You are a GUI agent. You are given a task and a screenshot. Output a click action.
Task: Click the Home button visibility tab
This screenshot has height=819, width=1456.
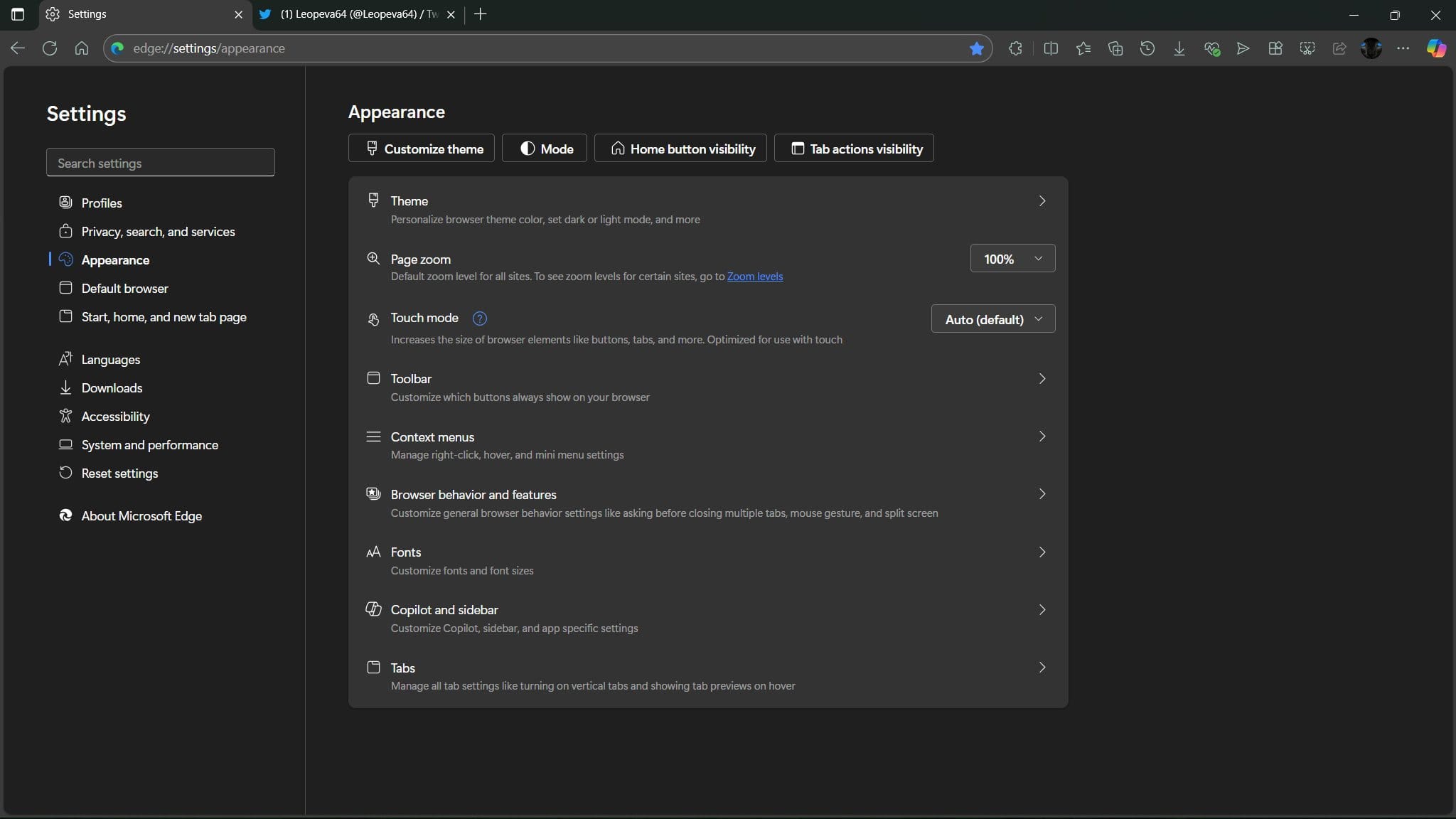coord(682,147)
